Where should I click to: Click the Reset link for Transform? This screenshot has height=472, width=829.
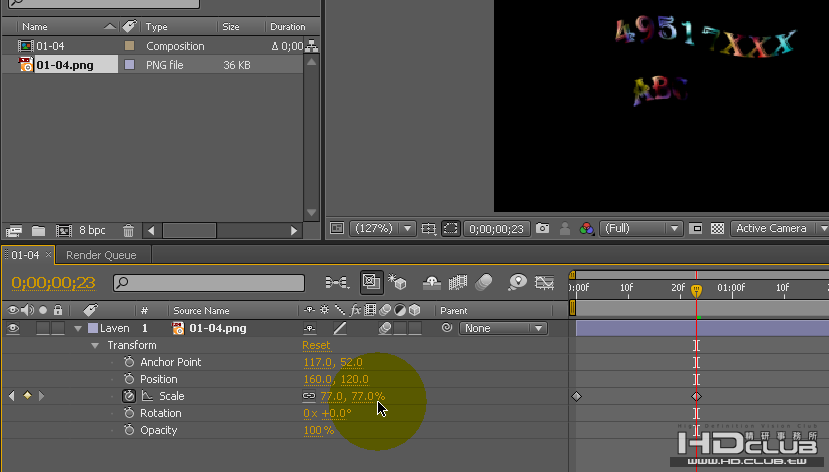point(316,345)
